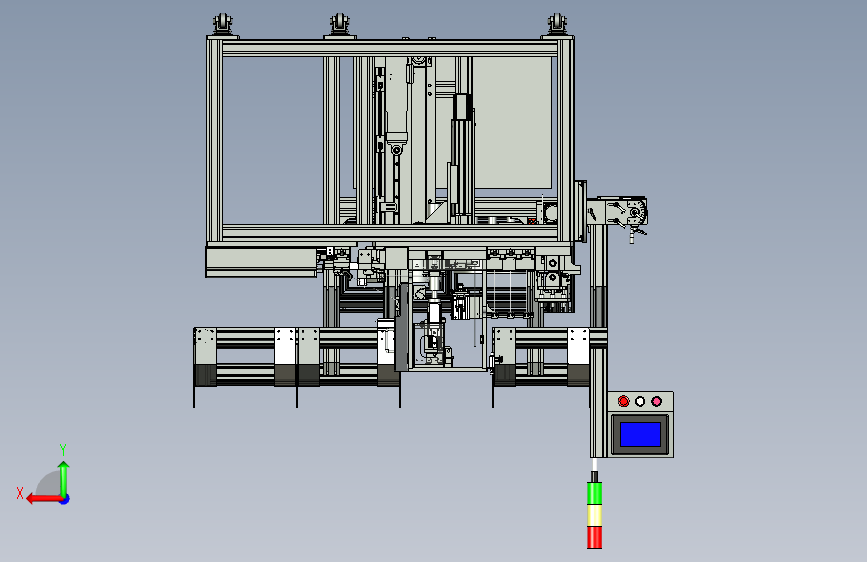Click the red X axis arrow of triad

(44, 499)
